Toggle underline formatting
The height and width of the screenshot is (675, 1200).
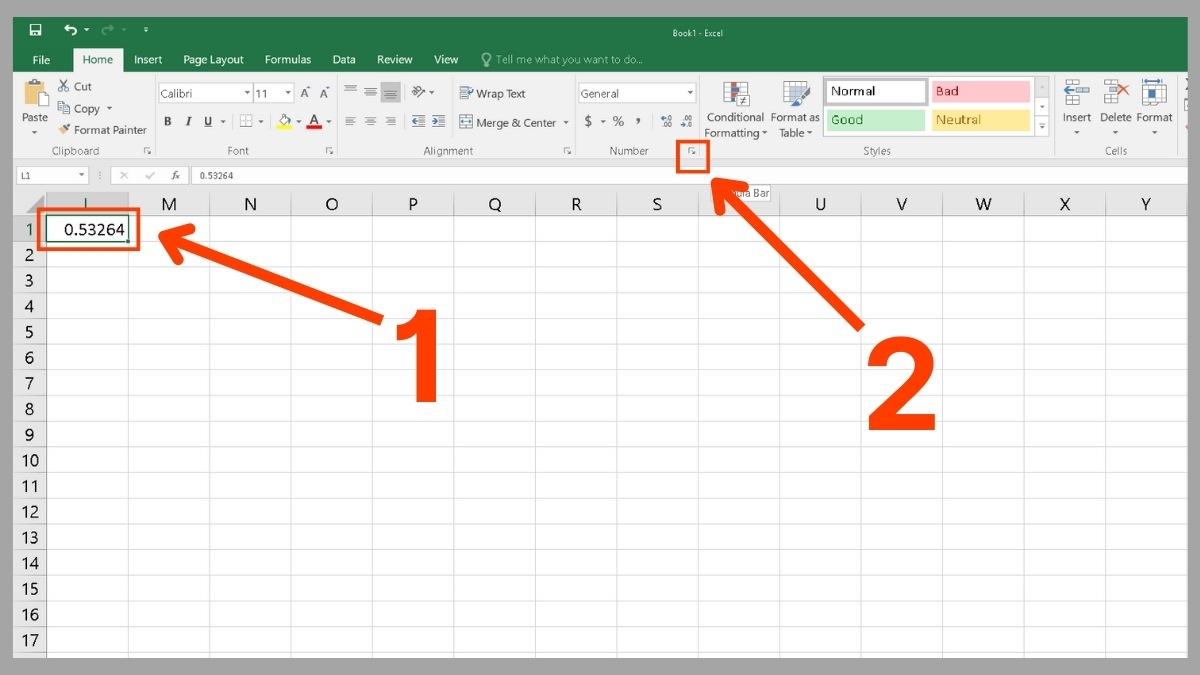[208, 121]
